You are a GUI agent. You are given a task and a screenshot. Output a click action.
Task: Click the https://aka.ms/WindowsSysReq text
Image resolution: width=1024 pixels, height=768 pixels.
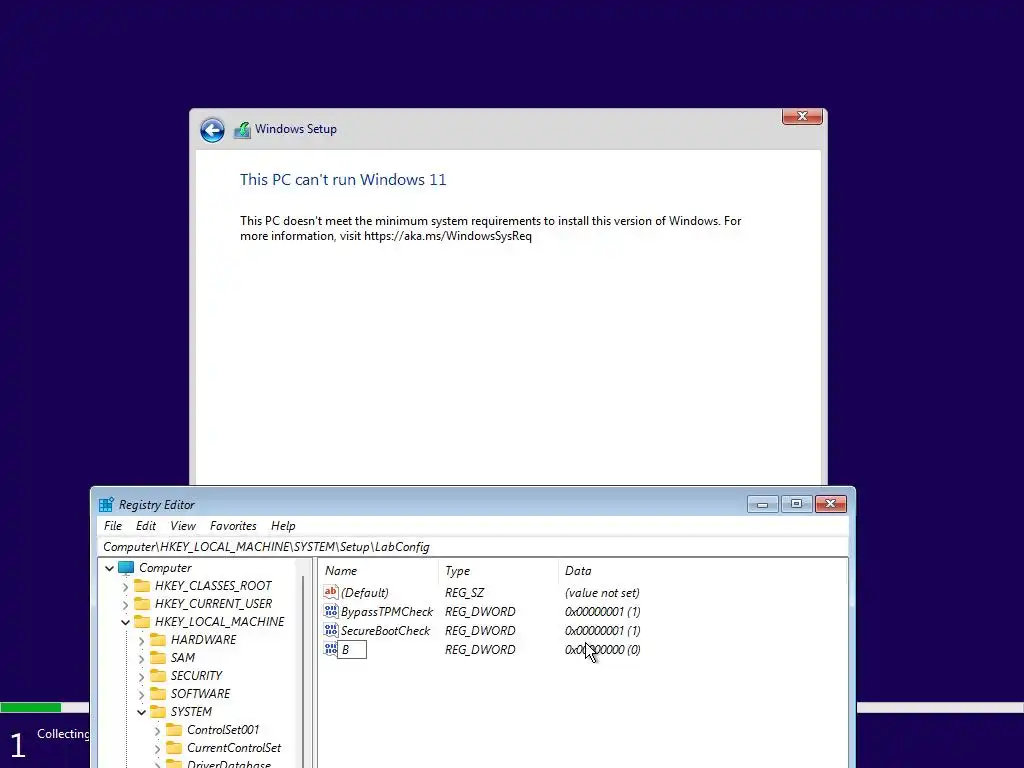click(x=448, y=236)
